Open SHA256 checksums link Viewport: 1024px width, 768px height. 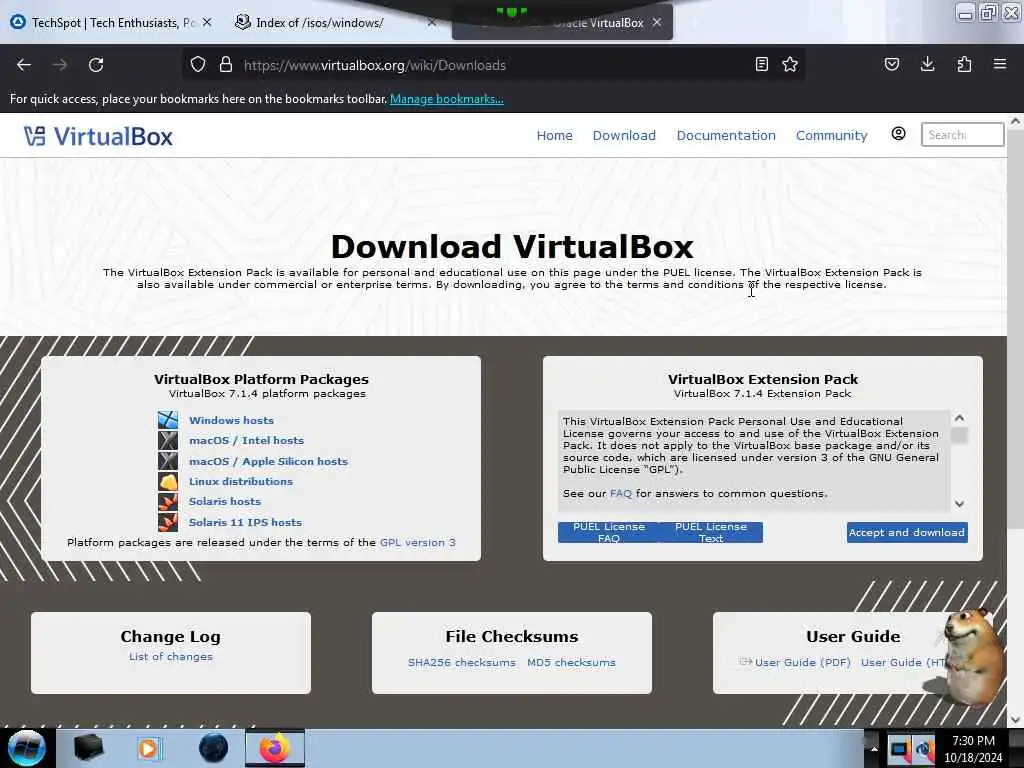(462, 662)
